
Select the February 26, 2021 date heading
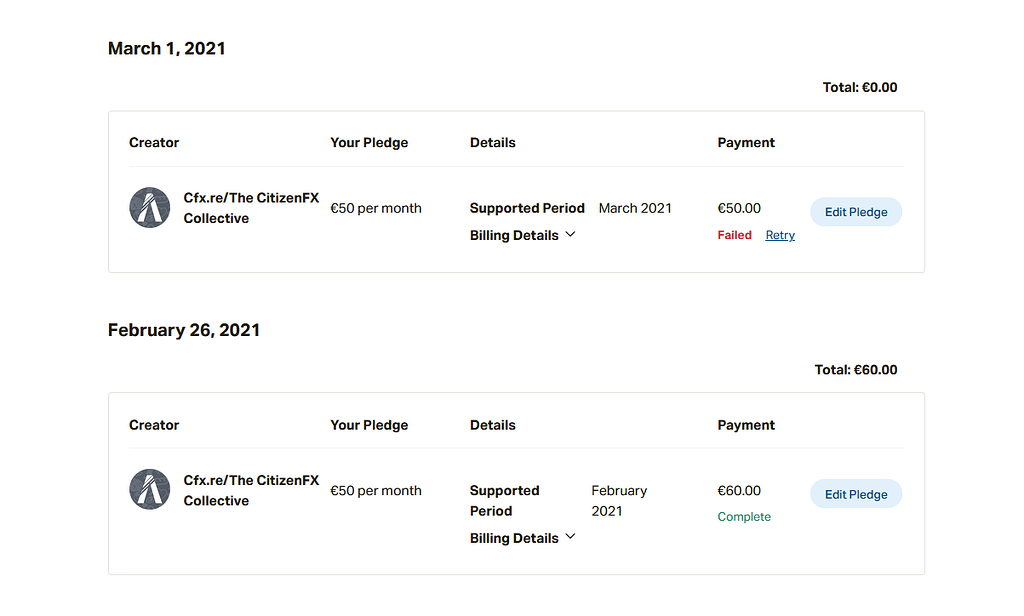click(x=184, y=330)
